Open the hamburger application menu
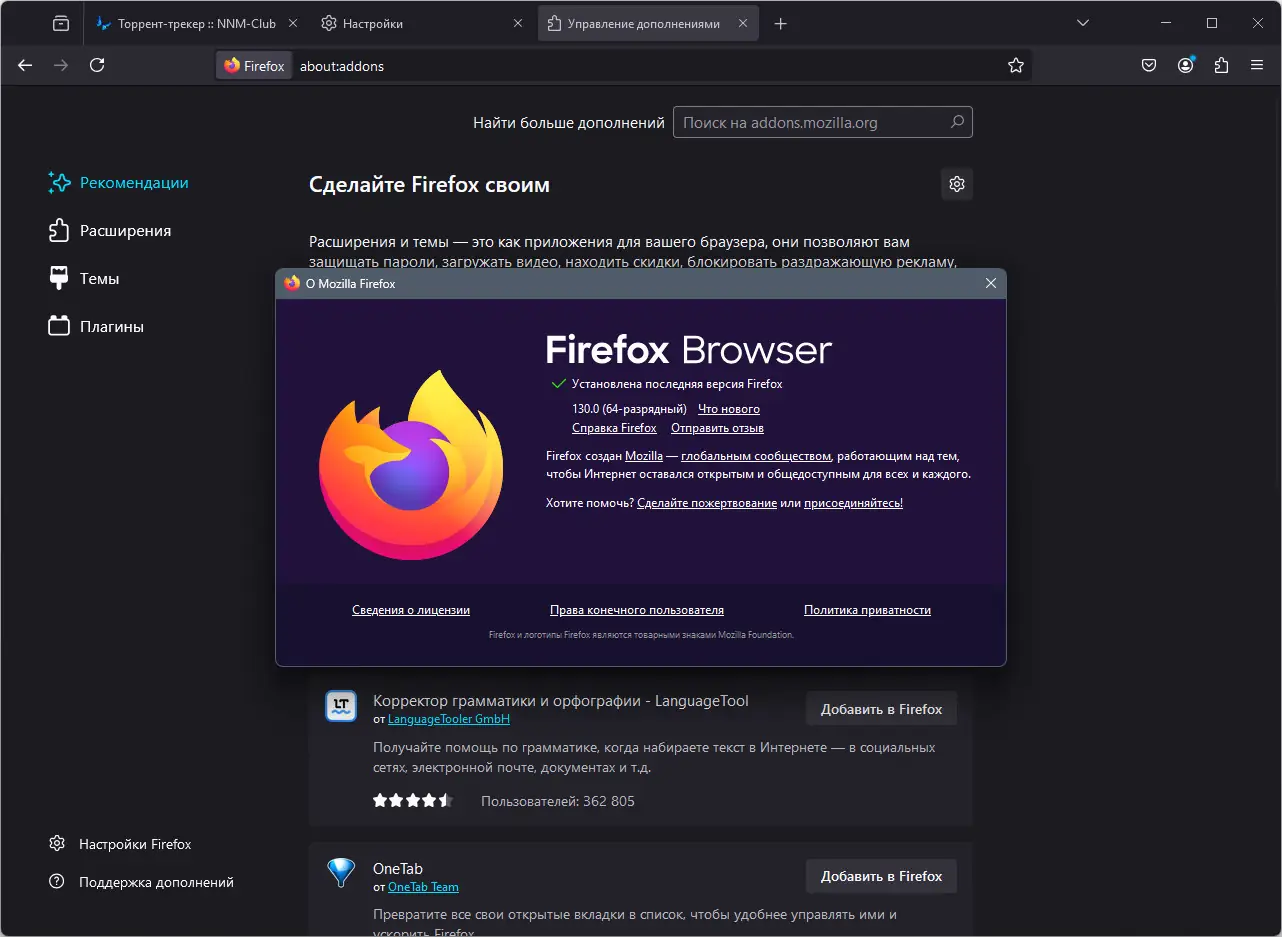 click(1257, 65)
